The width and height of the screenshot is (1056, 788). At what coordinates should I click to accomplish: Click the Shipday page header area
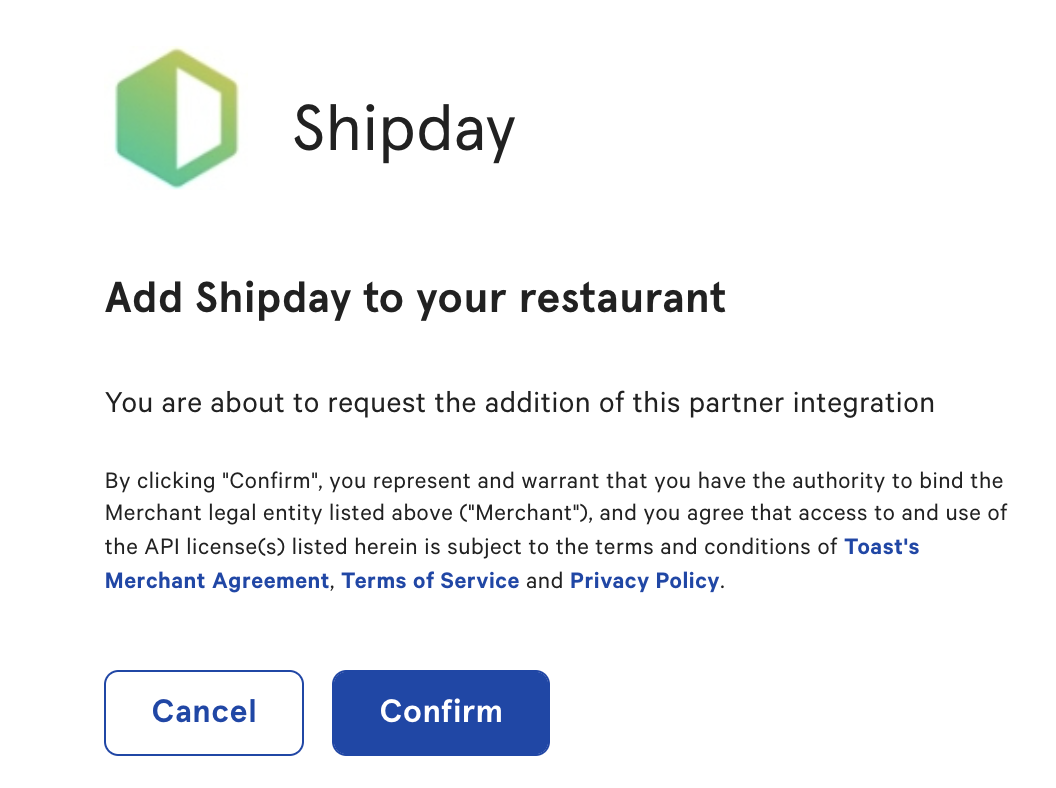tap(310, 118)
